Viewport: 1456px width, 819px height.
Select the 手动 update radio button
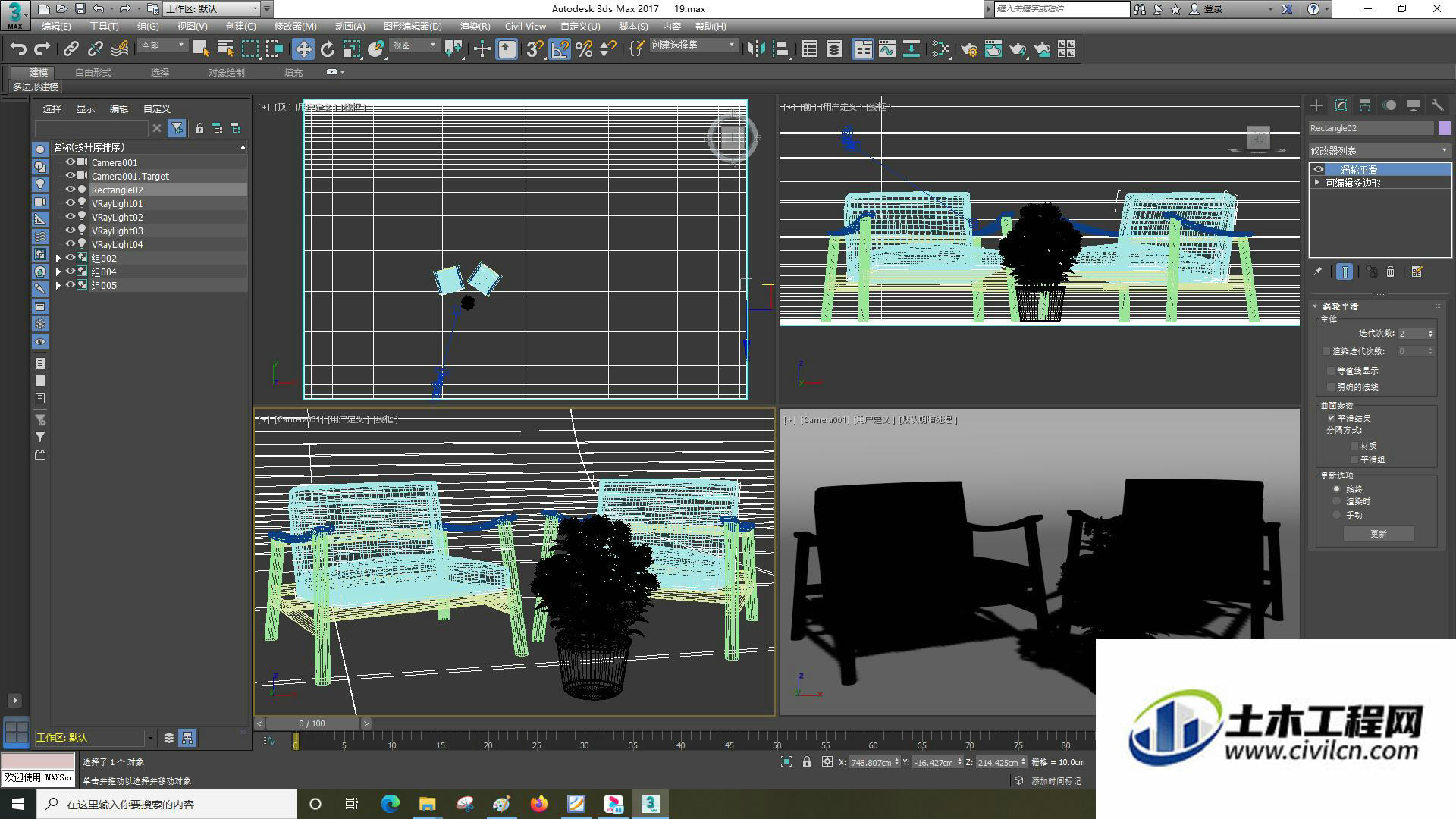point(1337,515)
